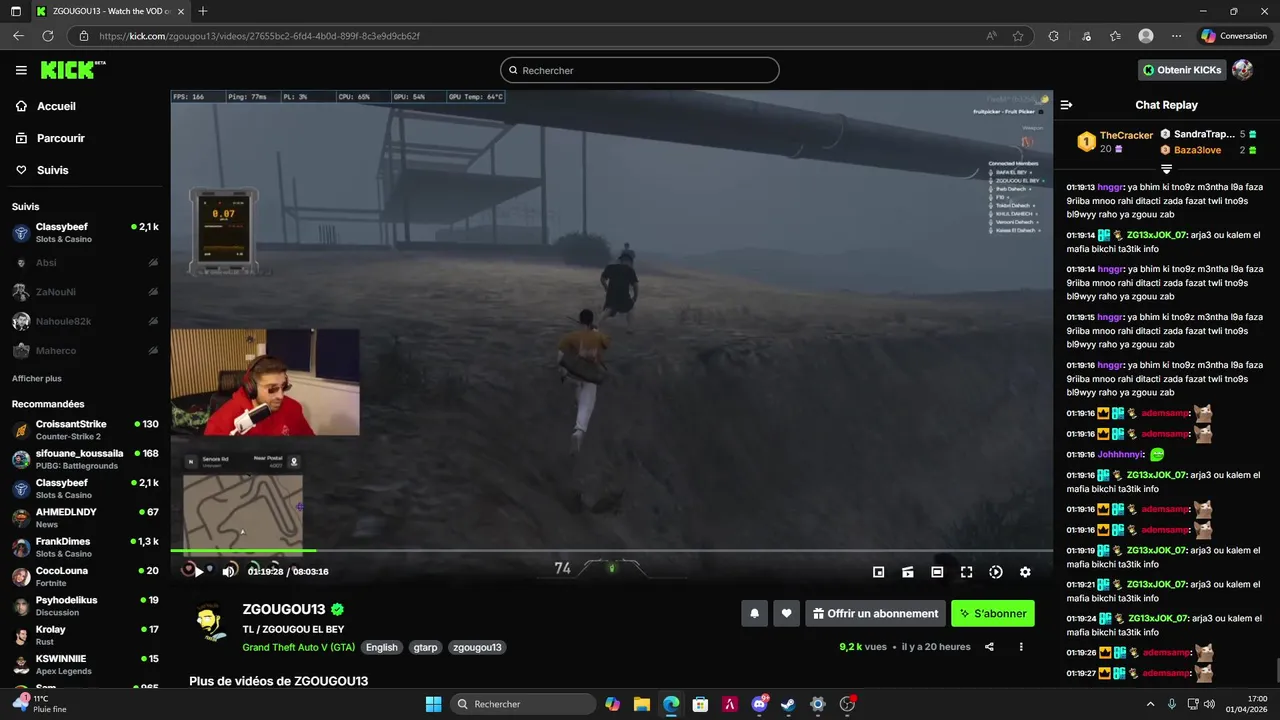
Task: Open the hamburger menu next to KICK logo
Action: (x=21, y=70)
